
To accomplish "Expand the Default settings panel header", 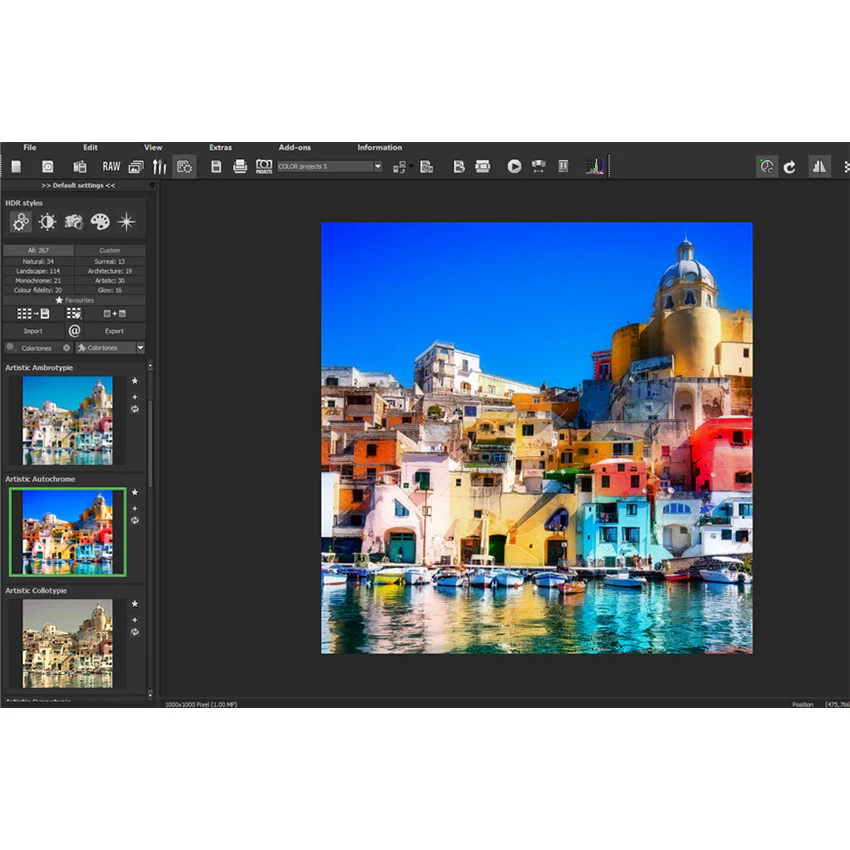I will click(78, 185).
